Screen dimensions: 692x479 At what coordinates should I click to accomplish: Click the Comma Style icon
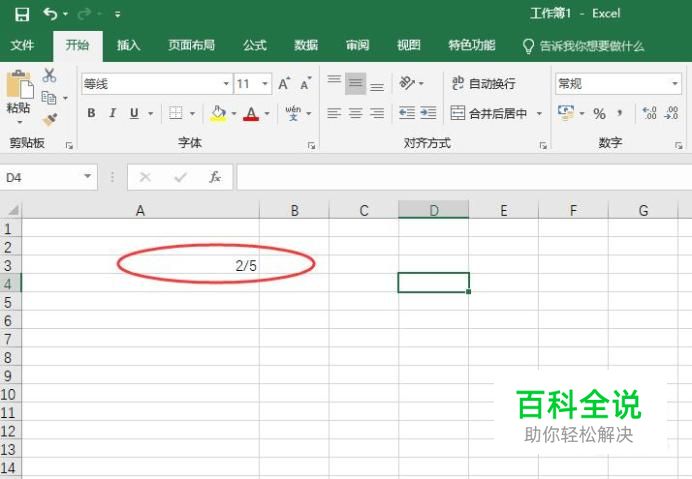620,113
